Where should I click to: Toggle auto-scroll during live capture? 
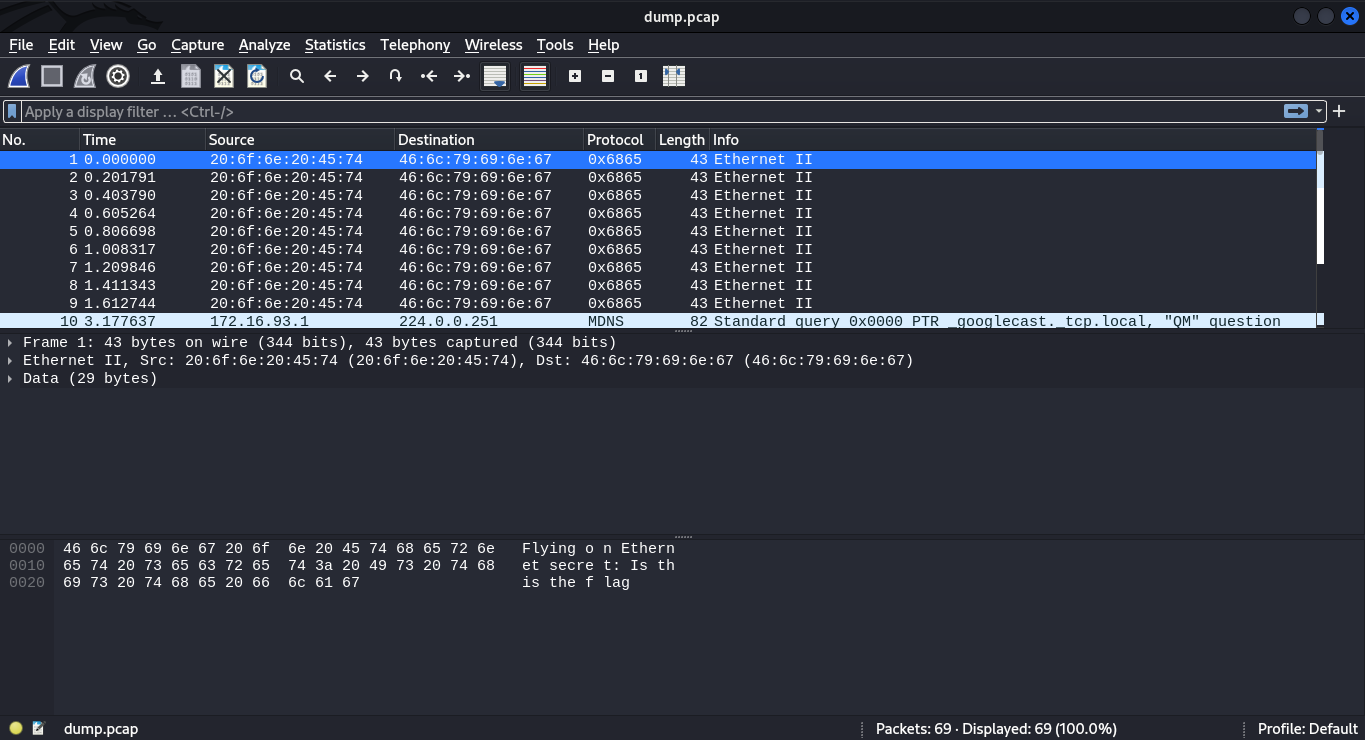click(x=495, y=76)
